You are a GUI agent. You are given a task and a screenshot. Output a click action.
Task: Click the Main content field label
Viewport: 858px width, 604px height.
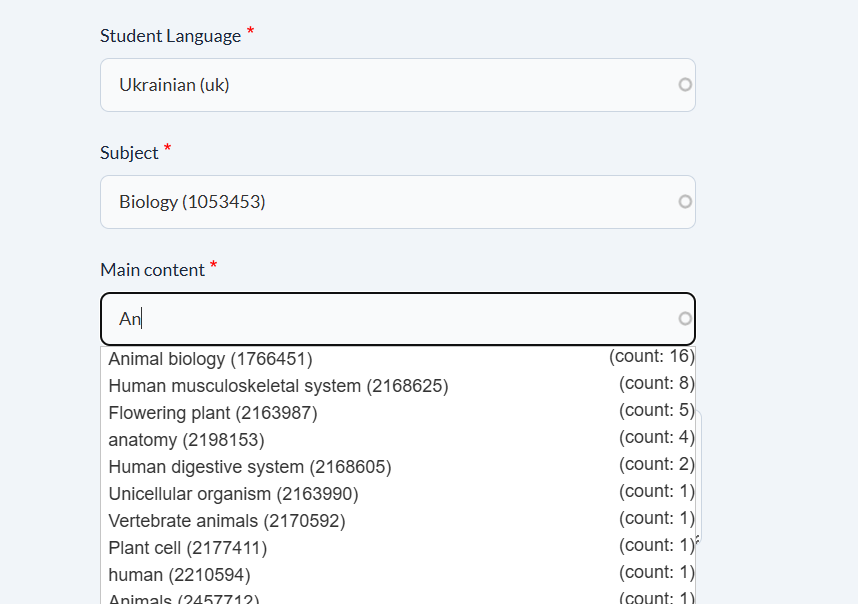click(x=152, y=270)
